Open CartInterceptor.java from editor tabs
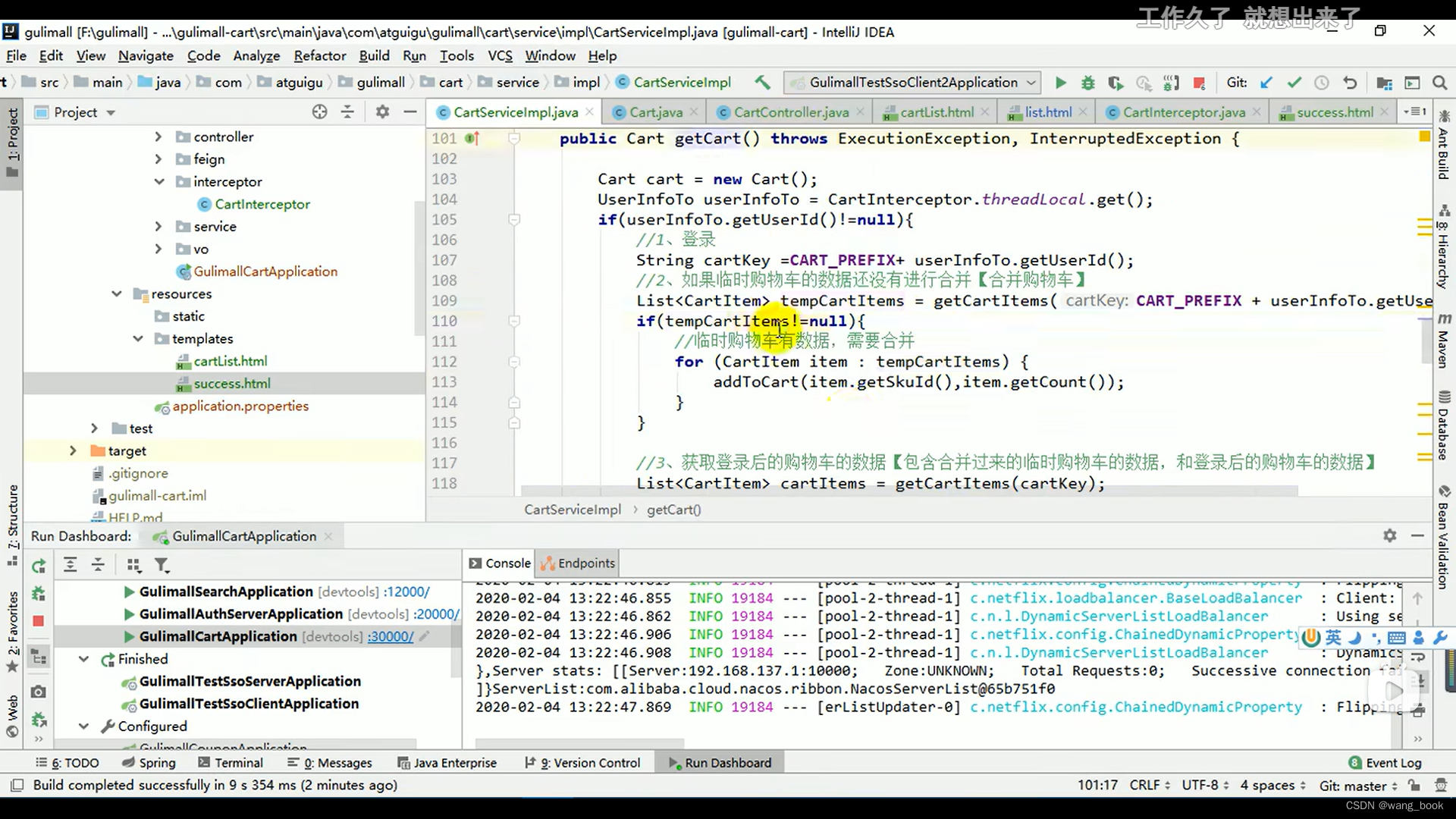Image resolution: width=1456 pixels, height=819 pixels. tap(1183, 111)
